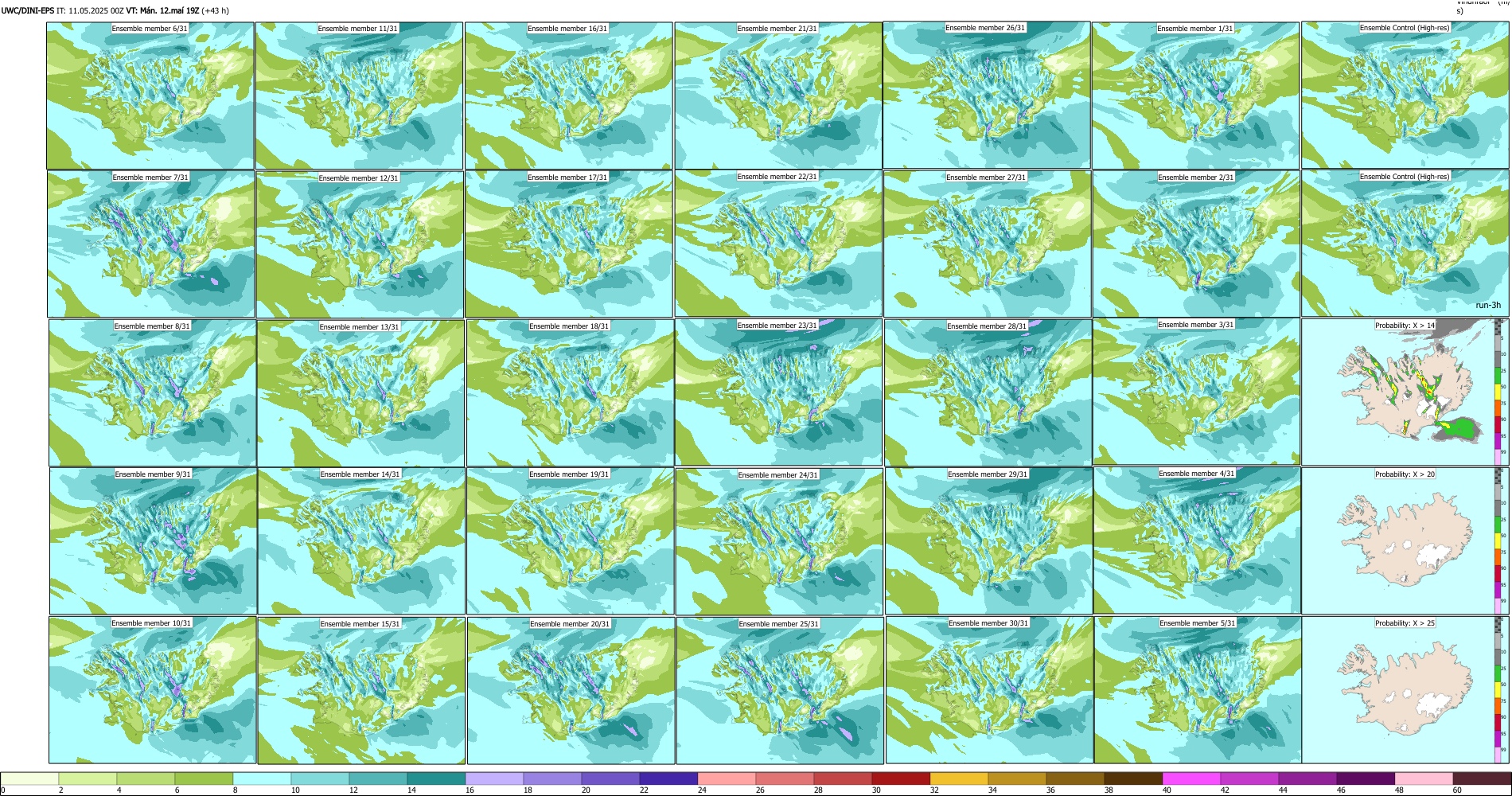The width and height of the screenshot is (1512, 796).
Task: View the Ensemble member 10/31 map panel
Action: click(x=153, y=690)
